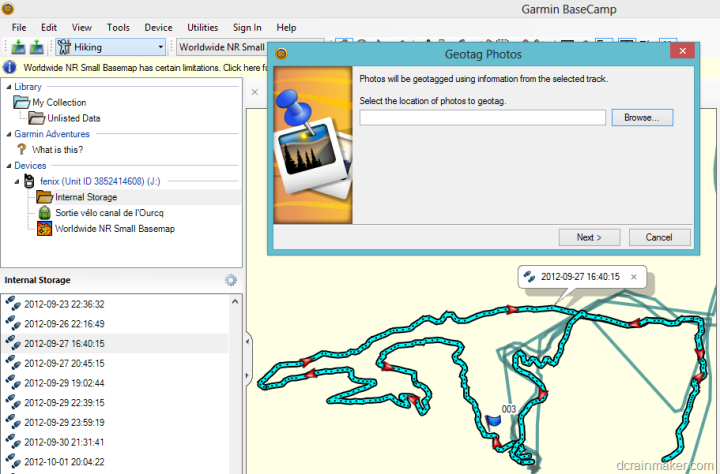Select Unlisted Data folder
720x474 pixels.
[73, 118]
